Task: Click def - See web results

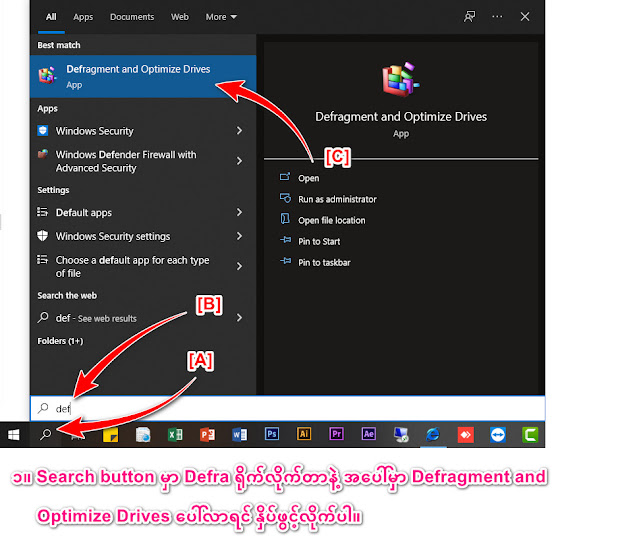Action: (x=143, y=318)
